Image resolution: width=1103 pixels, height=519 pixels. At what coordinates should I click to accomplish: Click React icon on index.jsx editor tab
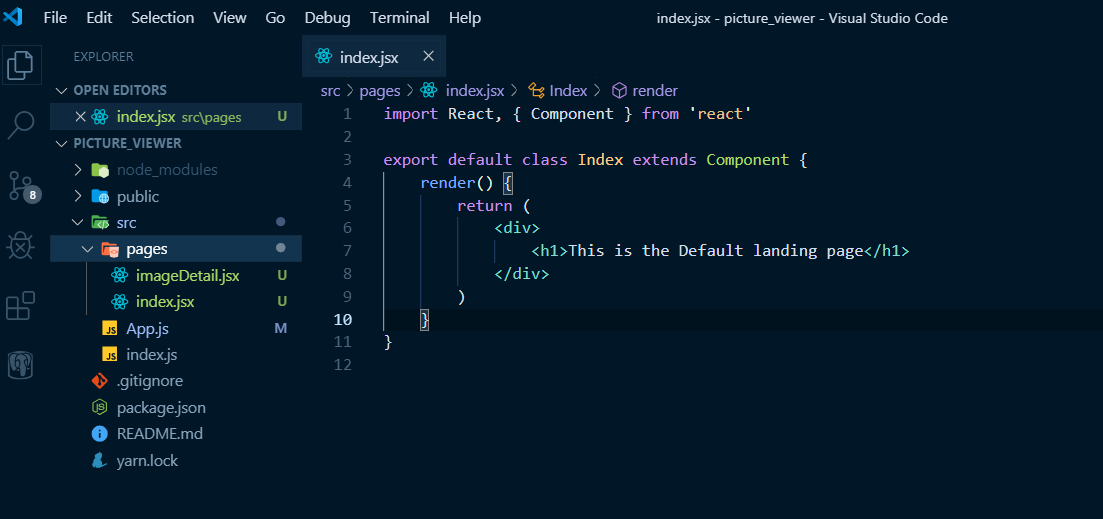[x=324, y=57]
